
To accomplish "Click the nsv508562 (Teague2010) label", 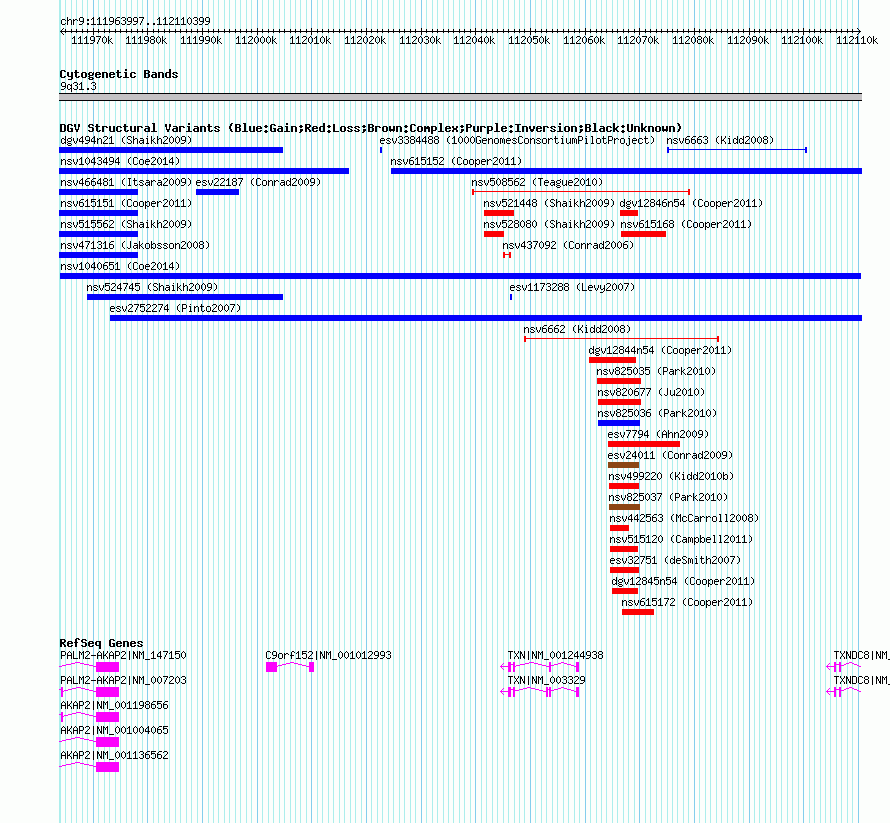I will pos(537,182).
